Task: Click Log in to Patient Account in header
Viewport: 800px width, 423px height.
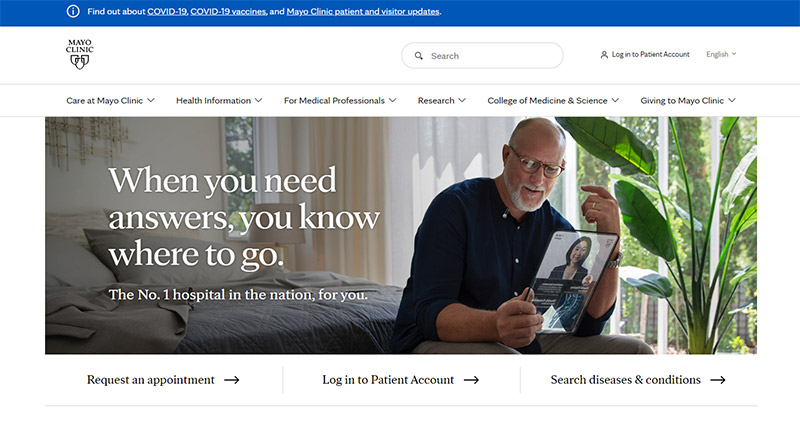Action: [x=645, y=55]
